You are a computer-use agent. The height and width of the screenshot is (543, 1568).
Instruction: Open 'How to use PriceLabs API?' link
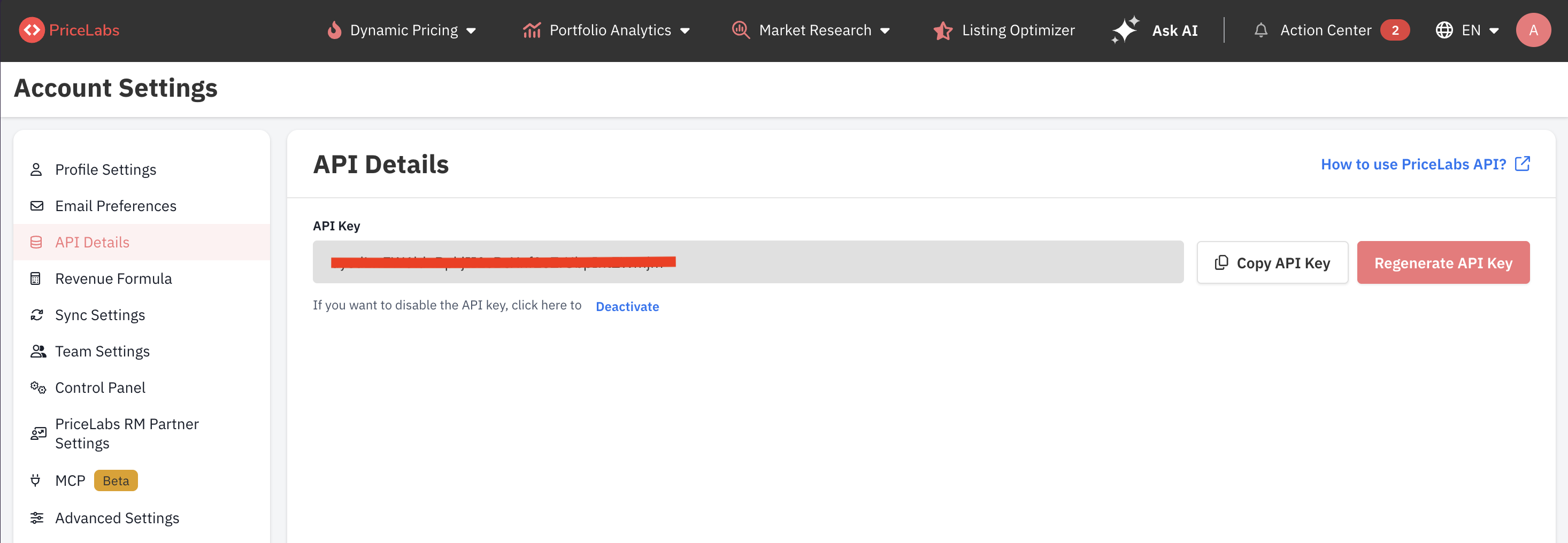click(x=1425, y=164)
